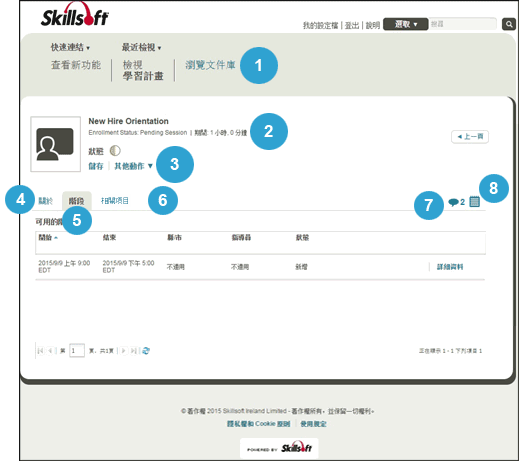This screenshot has height=461, width=519.
Task: Open the 其他動作 more actions dropdown
Action: click(133, 166)
